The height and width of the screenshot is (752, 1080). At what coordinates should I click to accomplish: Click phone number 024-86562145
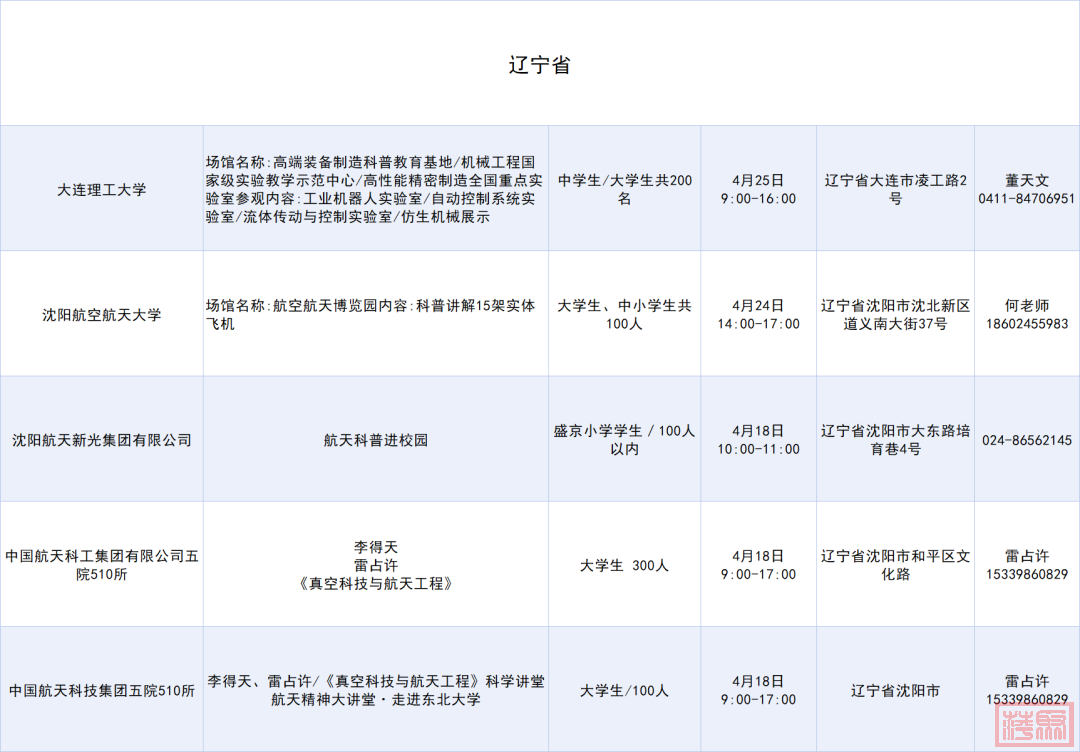pos(1027,440)
